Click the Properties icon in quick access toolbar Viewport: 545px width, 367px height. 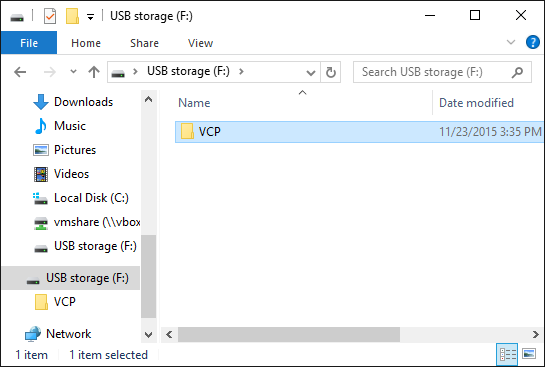[x=50, y=16]
